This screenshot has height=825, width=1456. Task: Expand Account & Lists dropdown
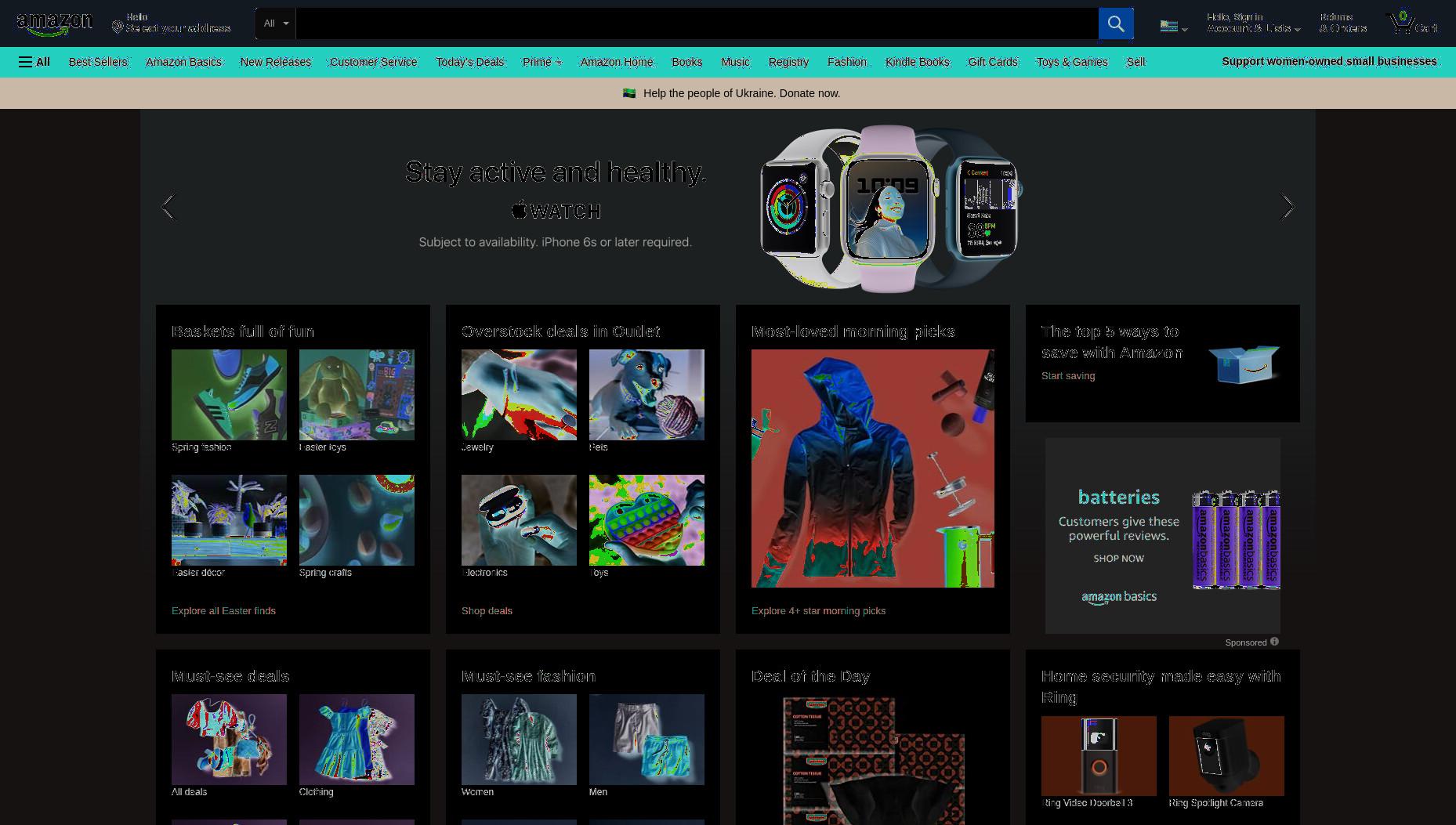1253,23
